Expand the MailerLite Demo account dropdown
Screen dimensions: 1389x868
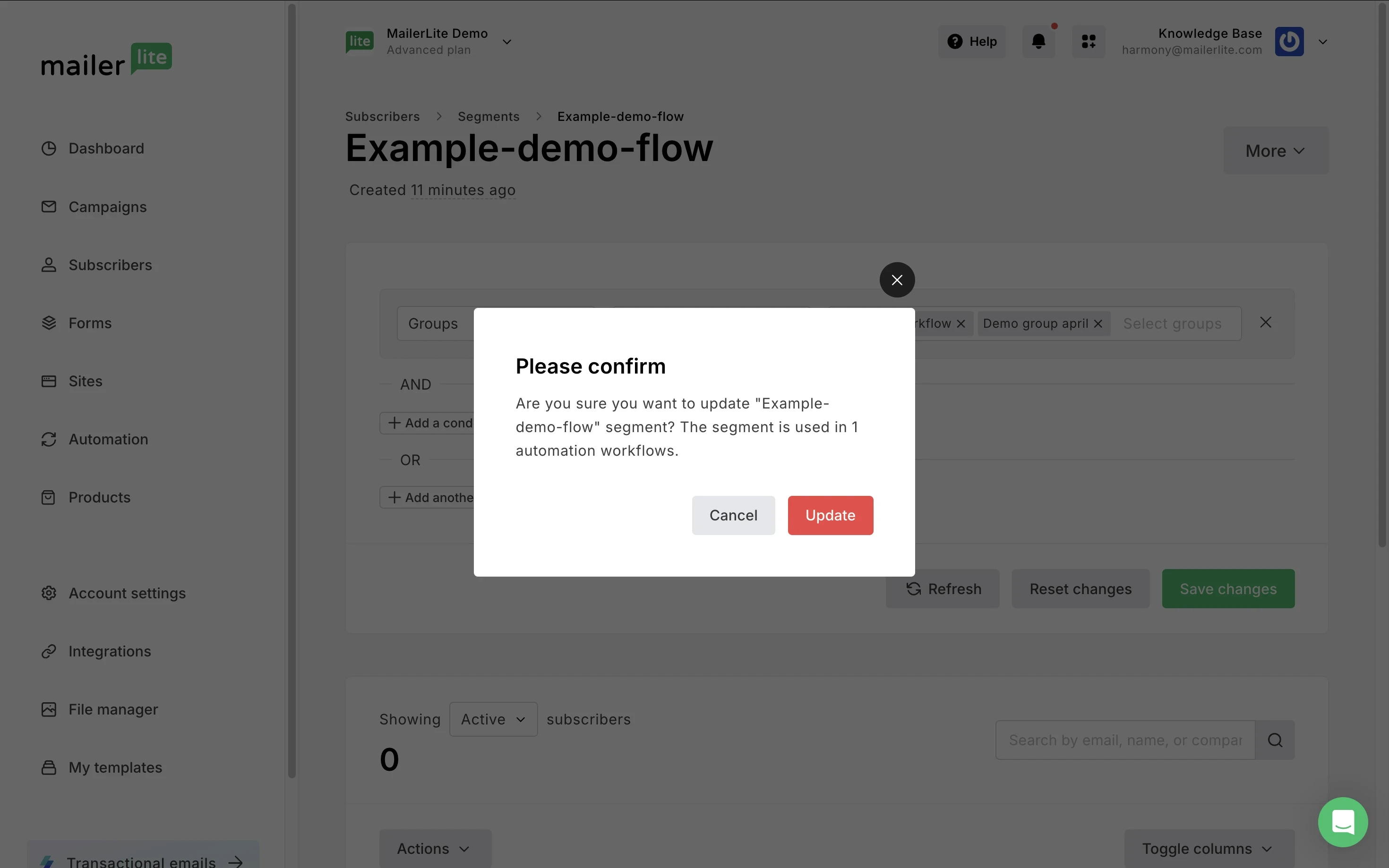[x=506, y=42]
